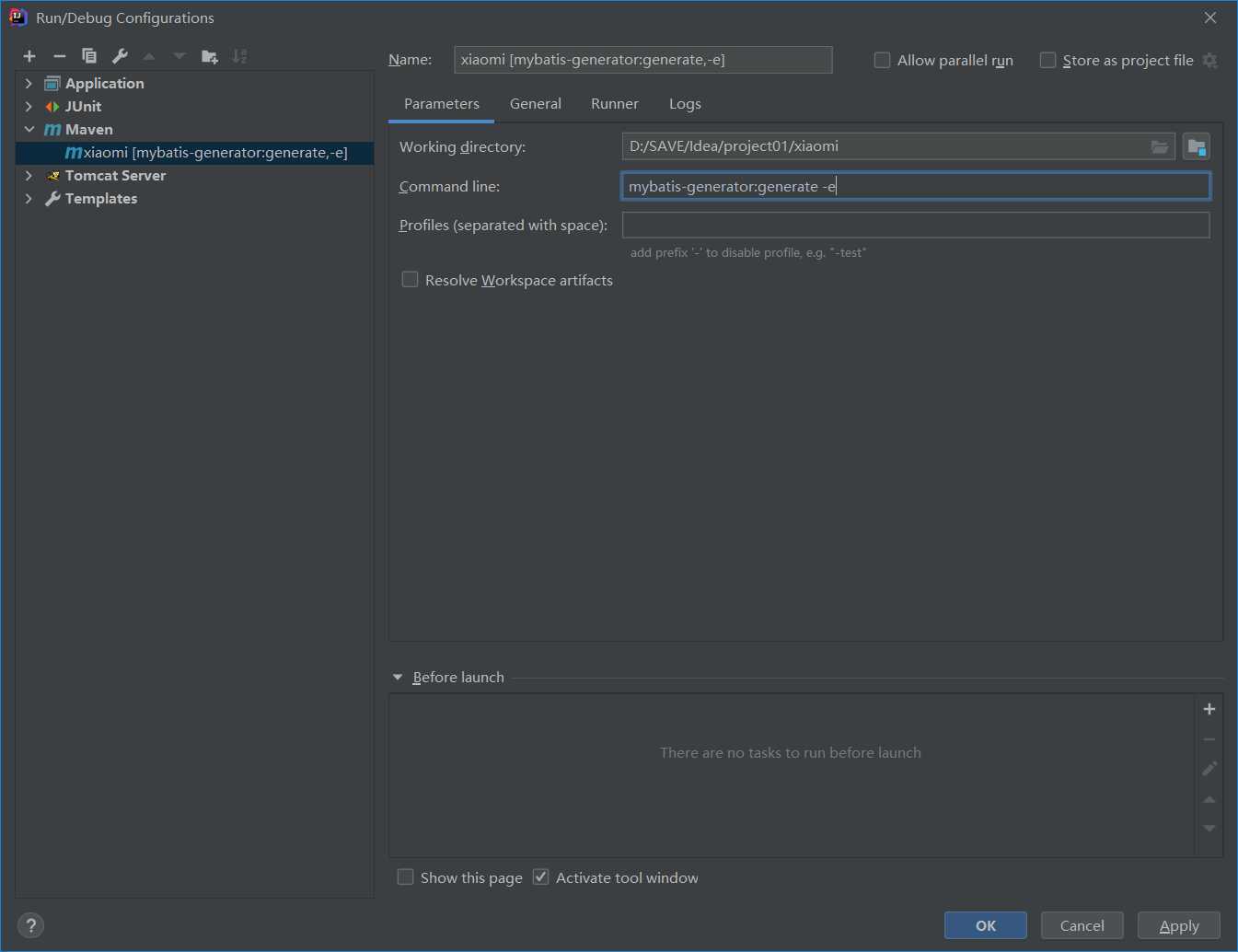Close the Run/Debug Configurations dialog

[1210, 17]
